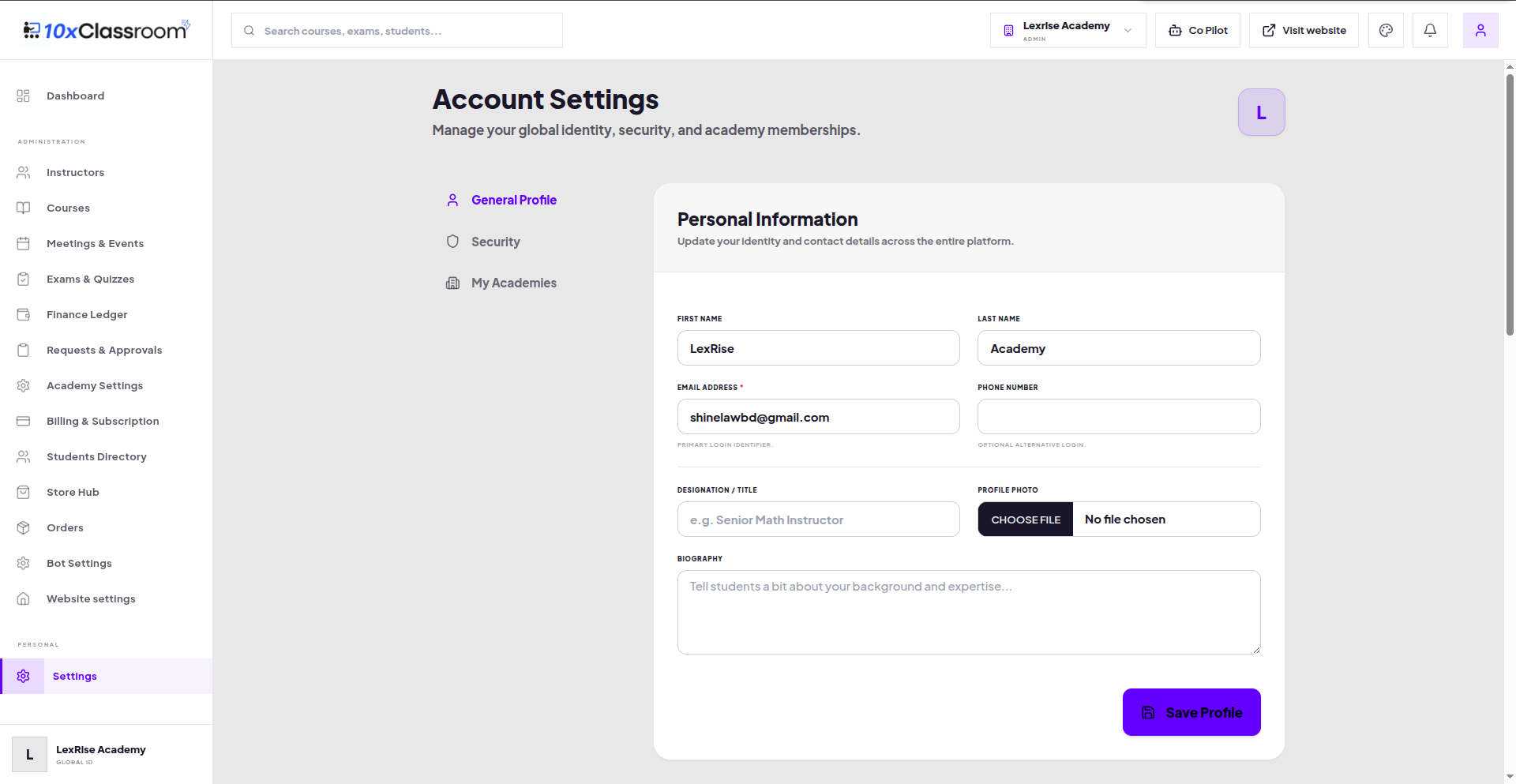Screen dimensions: 1516x784
Task: Click the Save Profile button
Action: click(1191, 712)
